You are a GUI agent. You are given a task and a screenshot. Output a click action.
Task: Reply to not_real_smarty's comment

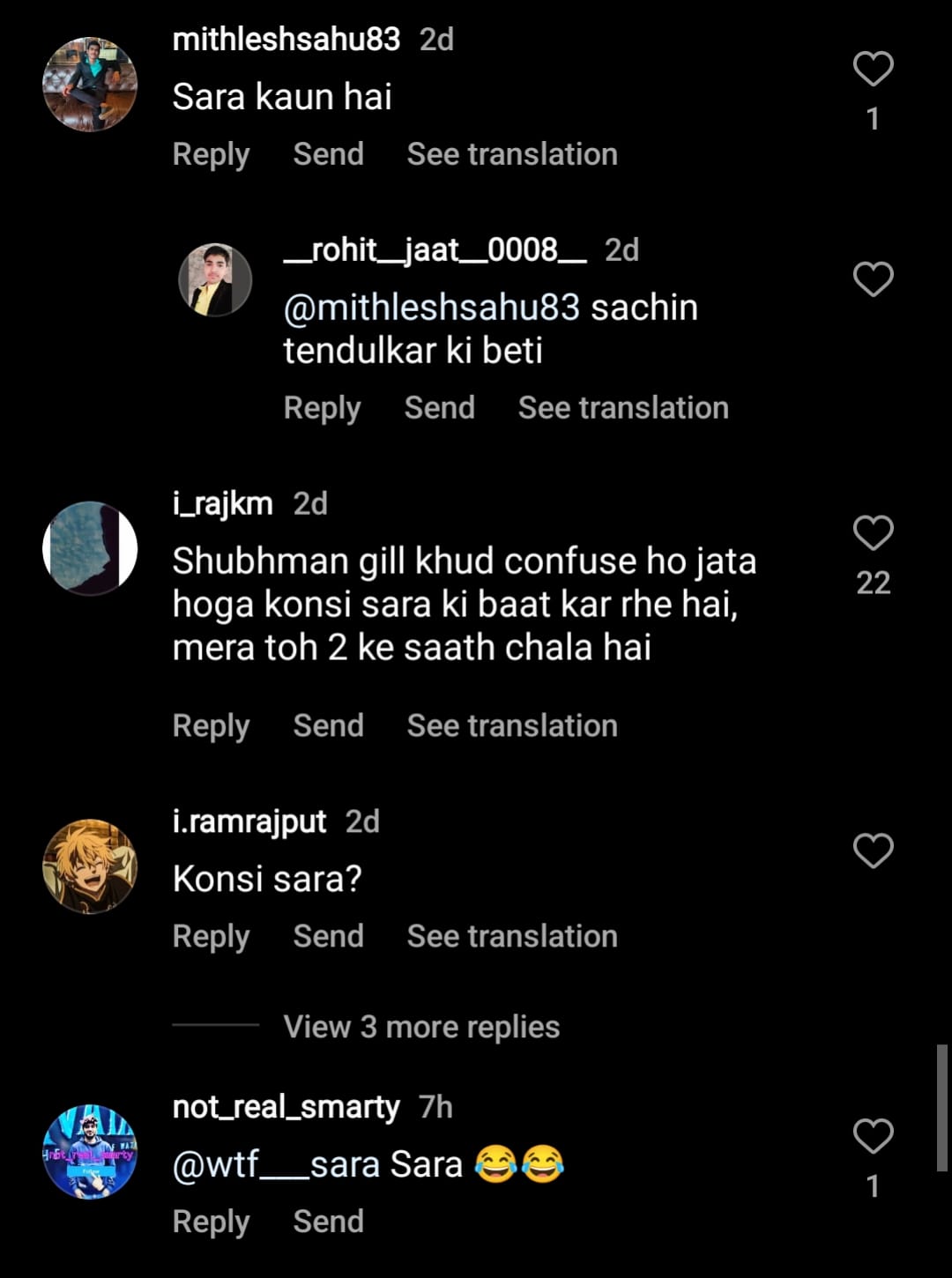point(212,1222)
